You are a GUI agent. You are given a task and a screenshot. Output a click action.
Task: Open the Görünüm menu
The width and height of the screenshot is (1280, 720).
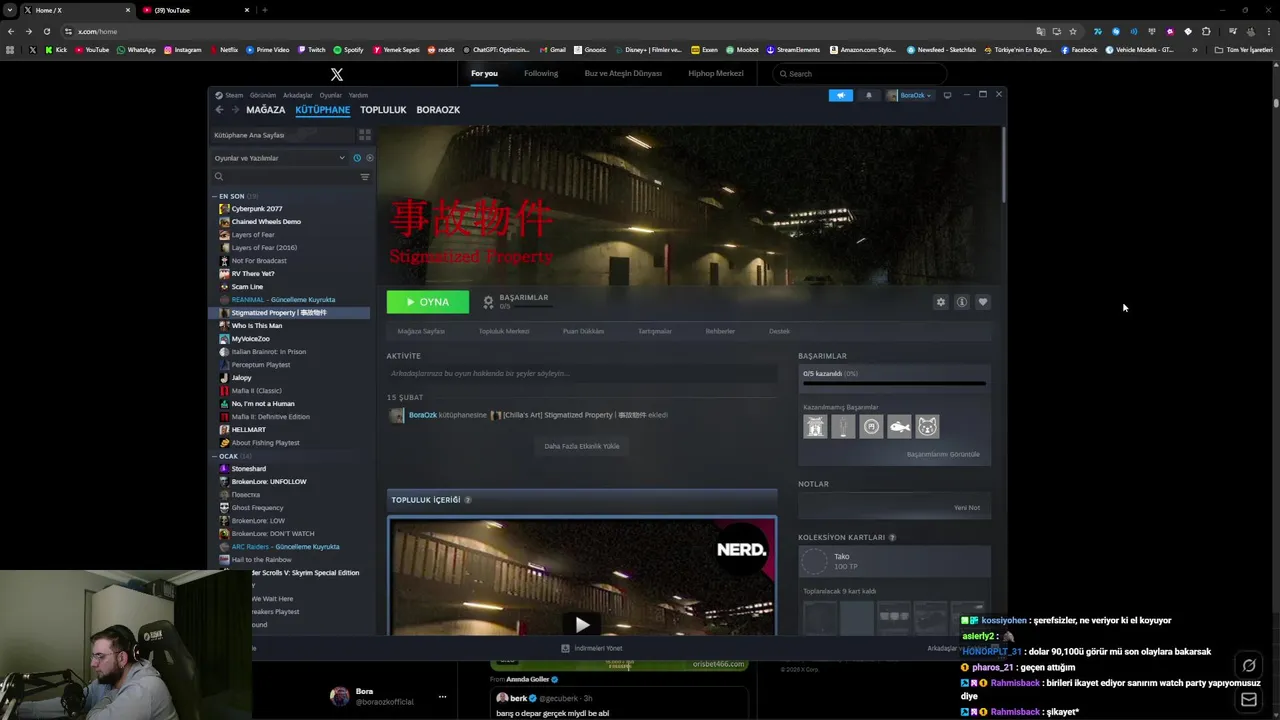coord(263,95)
